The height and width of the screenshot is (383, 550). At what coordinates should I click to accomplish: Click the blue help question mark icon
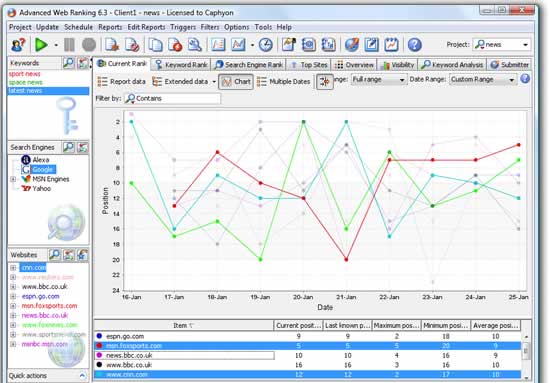click(x=415, y=45)
